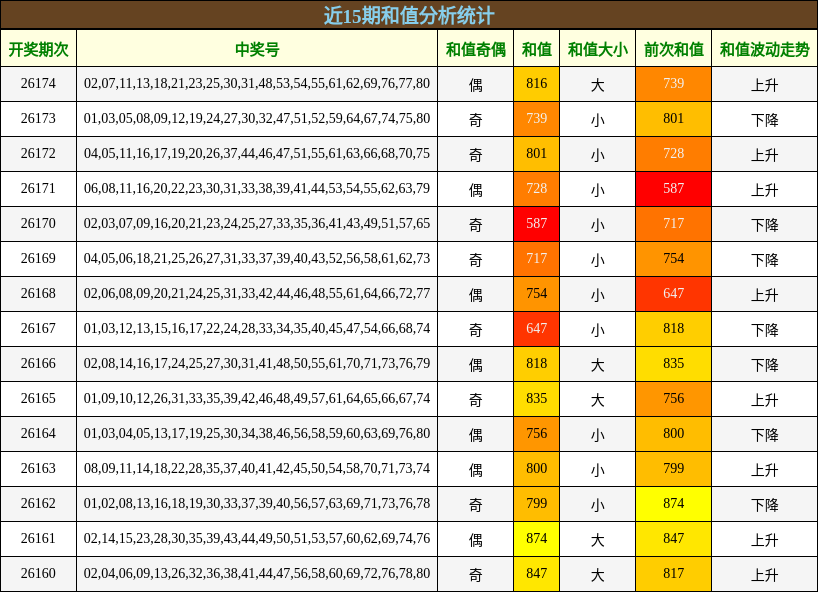Click the 下降 trend cell in row 26169

coord(765,259)
